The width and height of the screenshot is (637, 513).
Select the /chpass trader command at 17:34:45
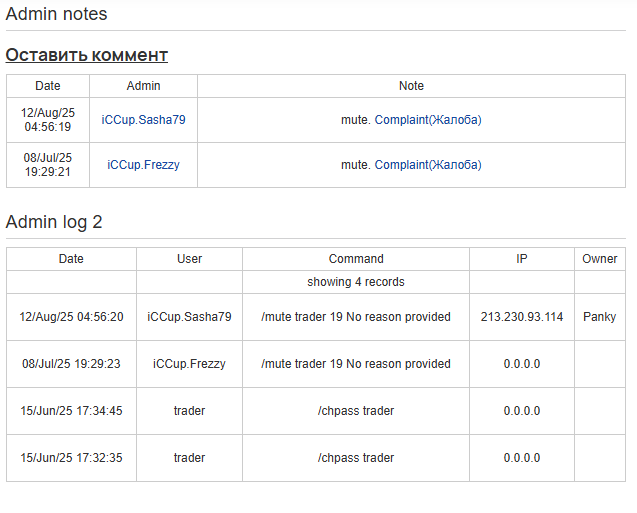(356, 411)
